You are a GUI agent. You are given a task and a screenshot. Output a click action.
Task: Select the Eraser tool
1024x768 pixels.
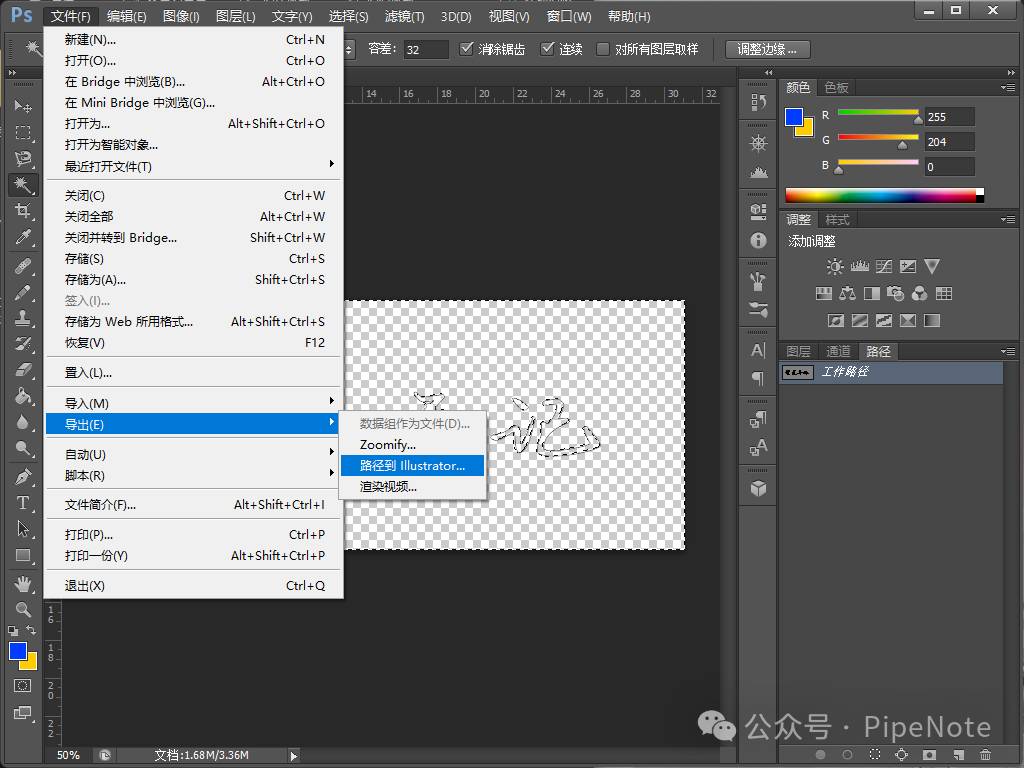(23, 370)
